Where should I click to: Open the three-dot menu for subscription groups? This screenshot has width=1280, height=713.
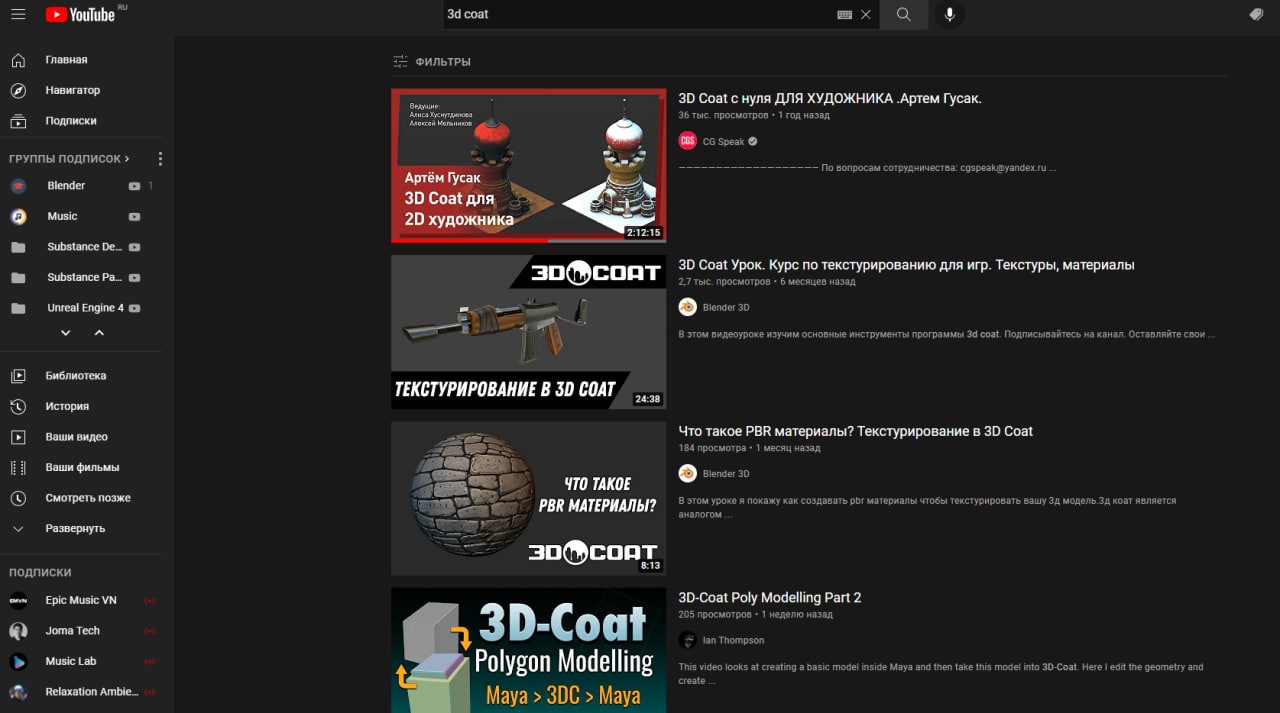[x=160, y=159]
